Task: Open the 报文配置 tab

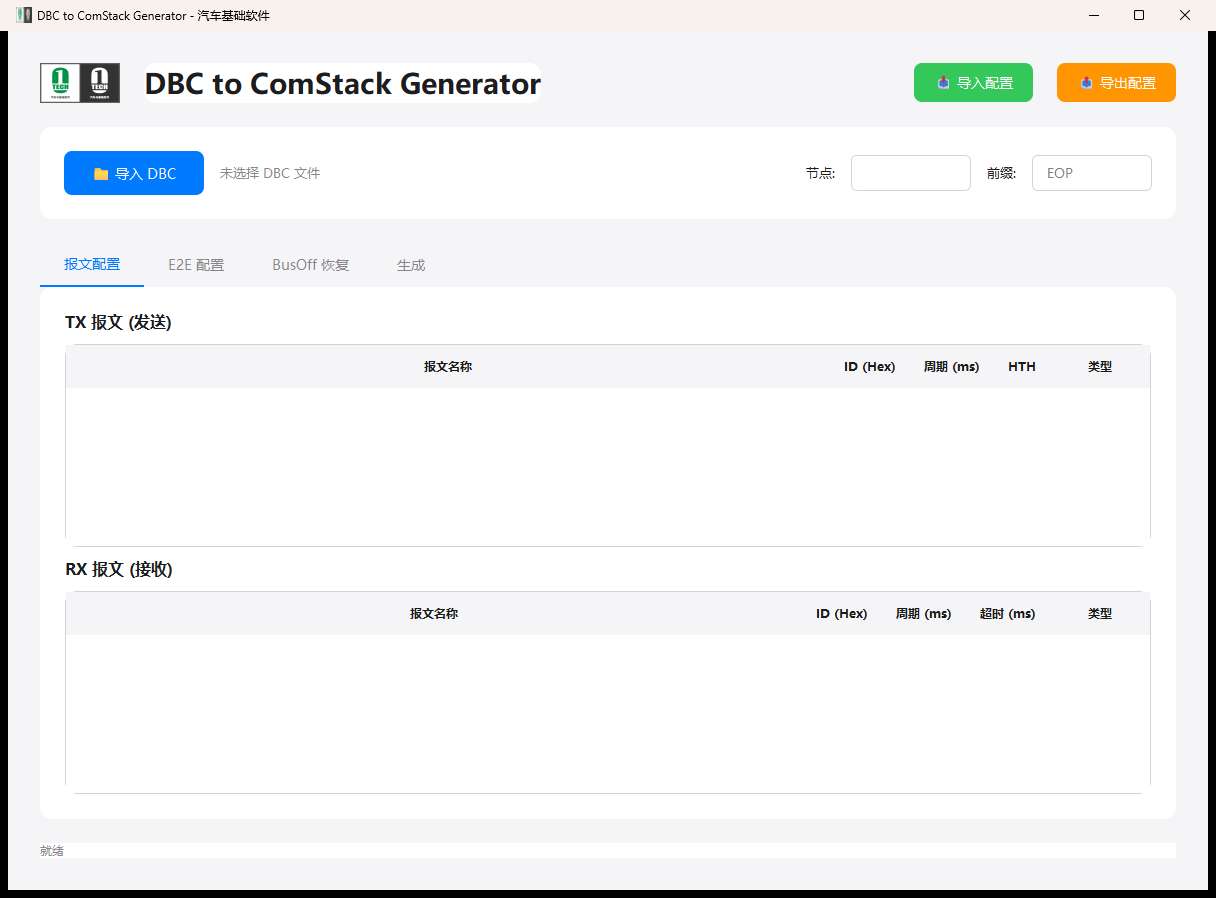Action: tap(92, 265)
